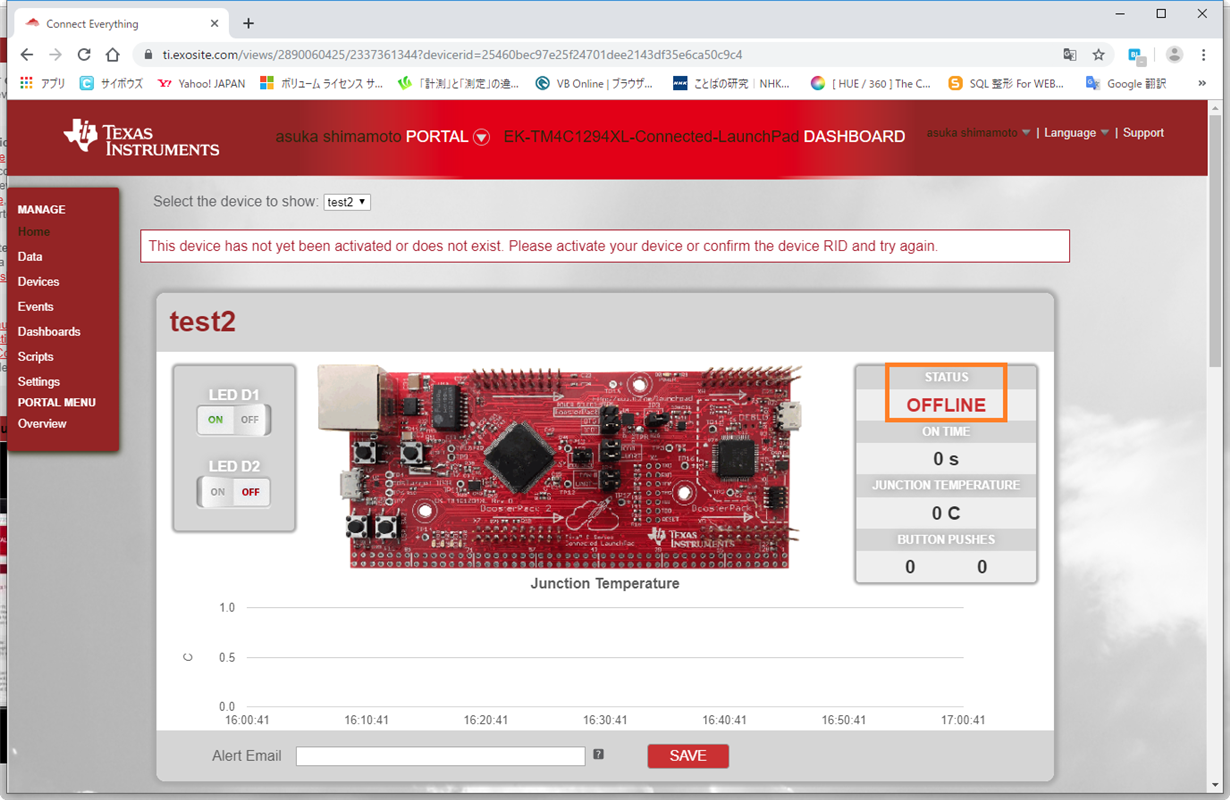Expand the asuka shimamoto account menu
The image size is (1230, 800).
[978, 133]
